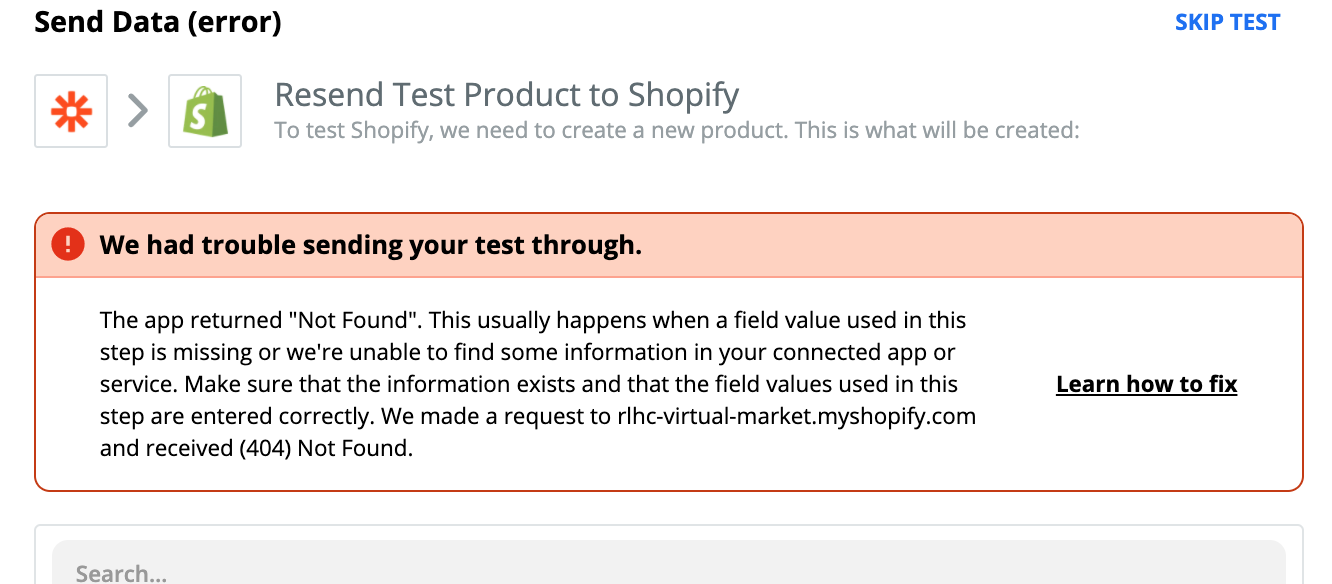Click the word "Shopify" in the step title
Image resolution: width=1332 pixels, height=584 pixels.
coord(684,96)
